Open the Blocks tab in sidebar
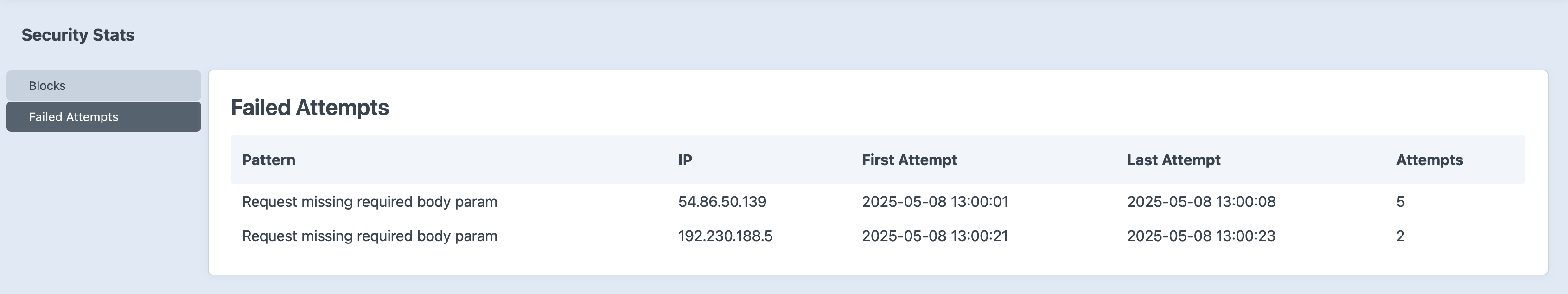The image size is (1568, 294). tap(103, 86)
